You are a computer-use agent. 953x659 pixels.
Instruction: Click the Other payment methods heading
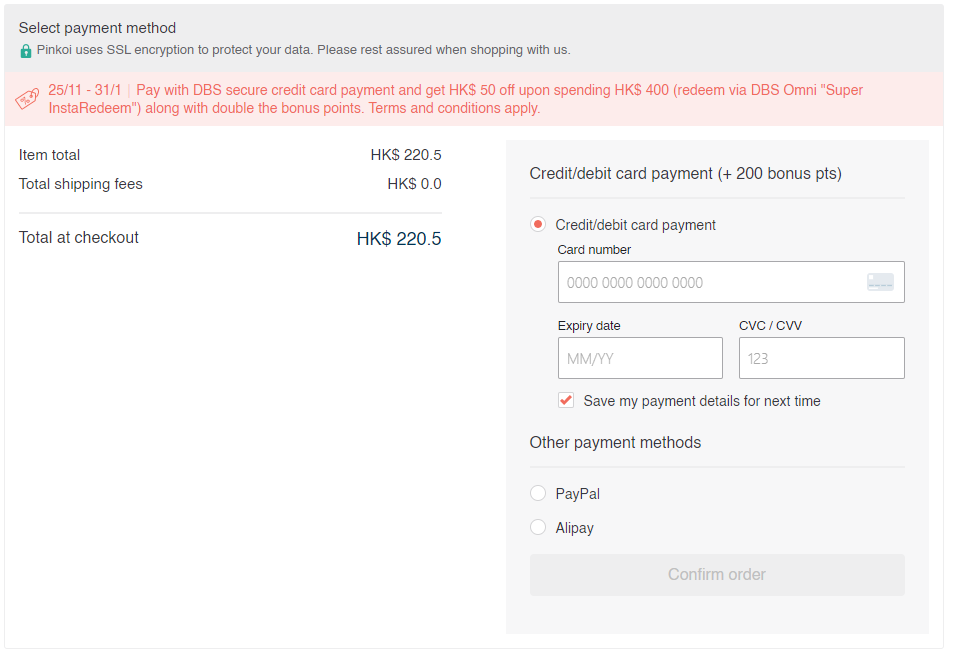615,443
